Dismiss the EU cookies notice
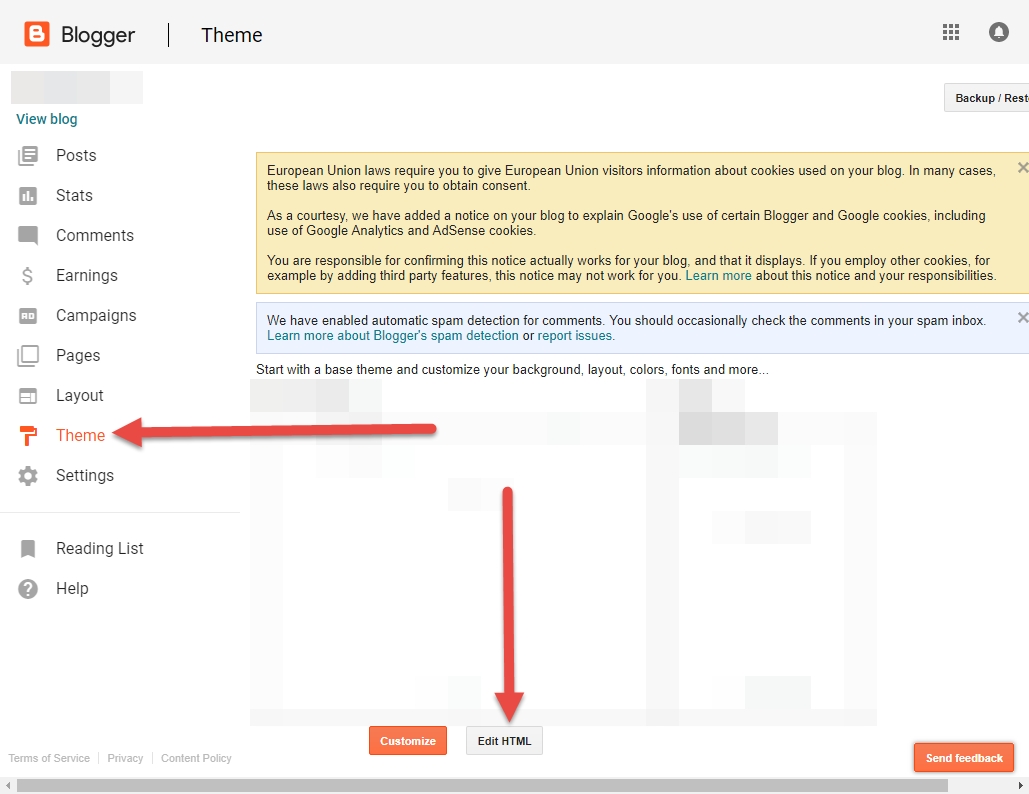1029x794 pixels. tap(1022, 168)
